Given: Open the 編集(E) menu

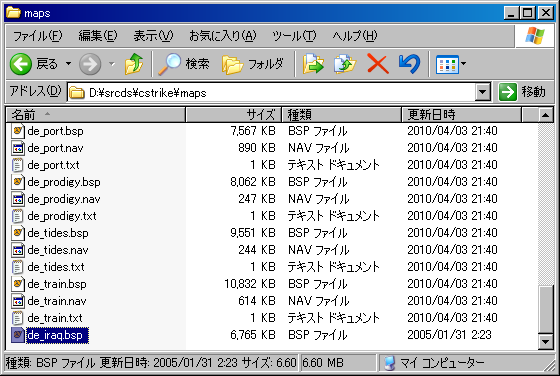Looking at the screenshot, I should [x=98, y=36].
